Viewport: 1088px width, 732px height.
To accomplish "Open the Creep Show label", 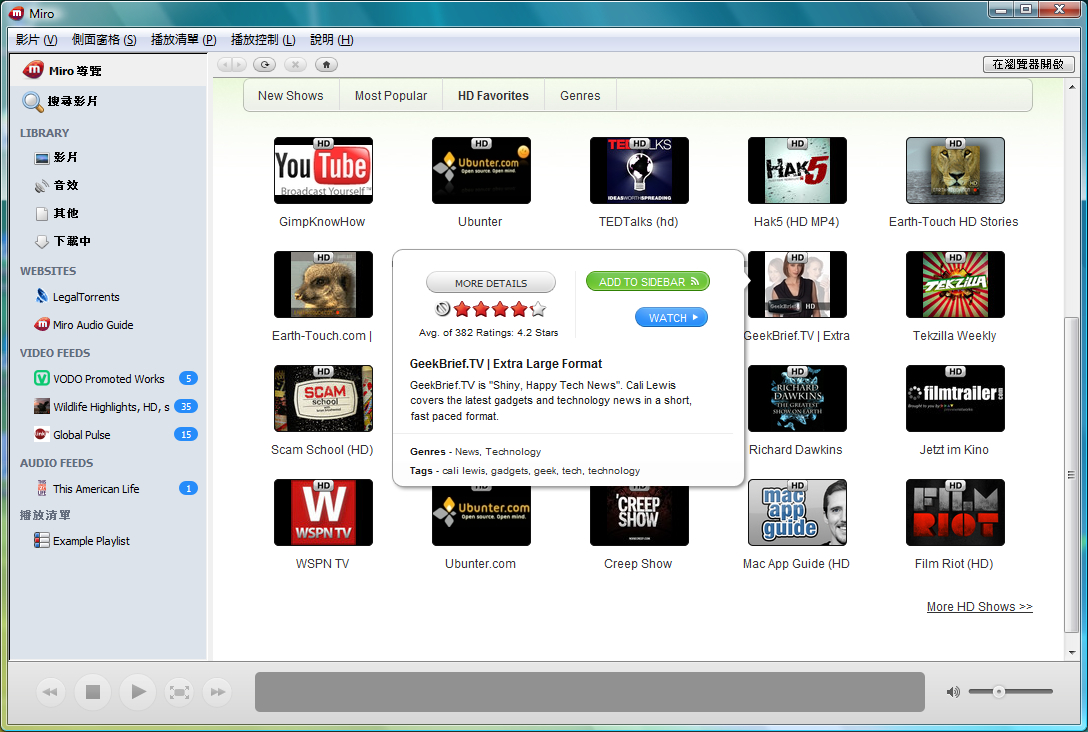I will (638, 564).
